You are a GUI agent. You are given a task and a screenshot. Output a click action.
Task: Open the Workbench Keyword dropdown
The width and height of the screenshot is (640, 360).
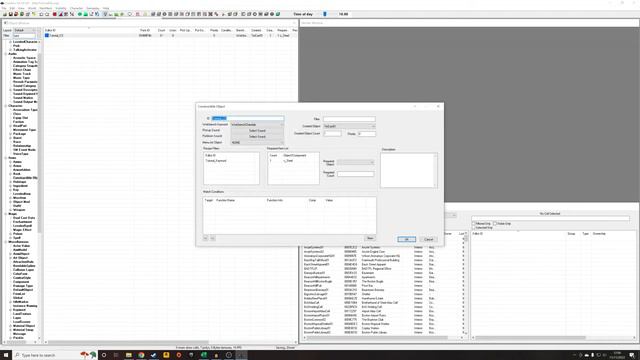[257, 124]
